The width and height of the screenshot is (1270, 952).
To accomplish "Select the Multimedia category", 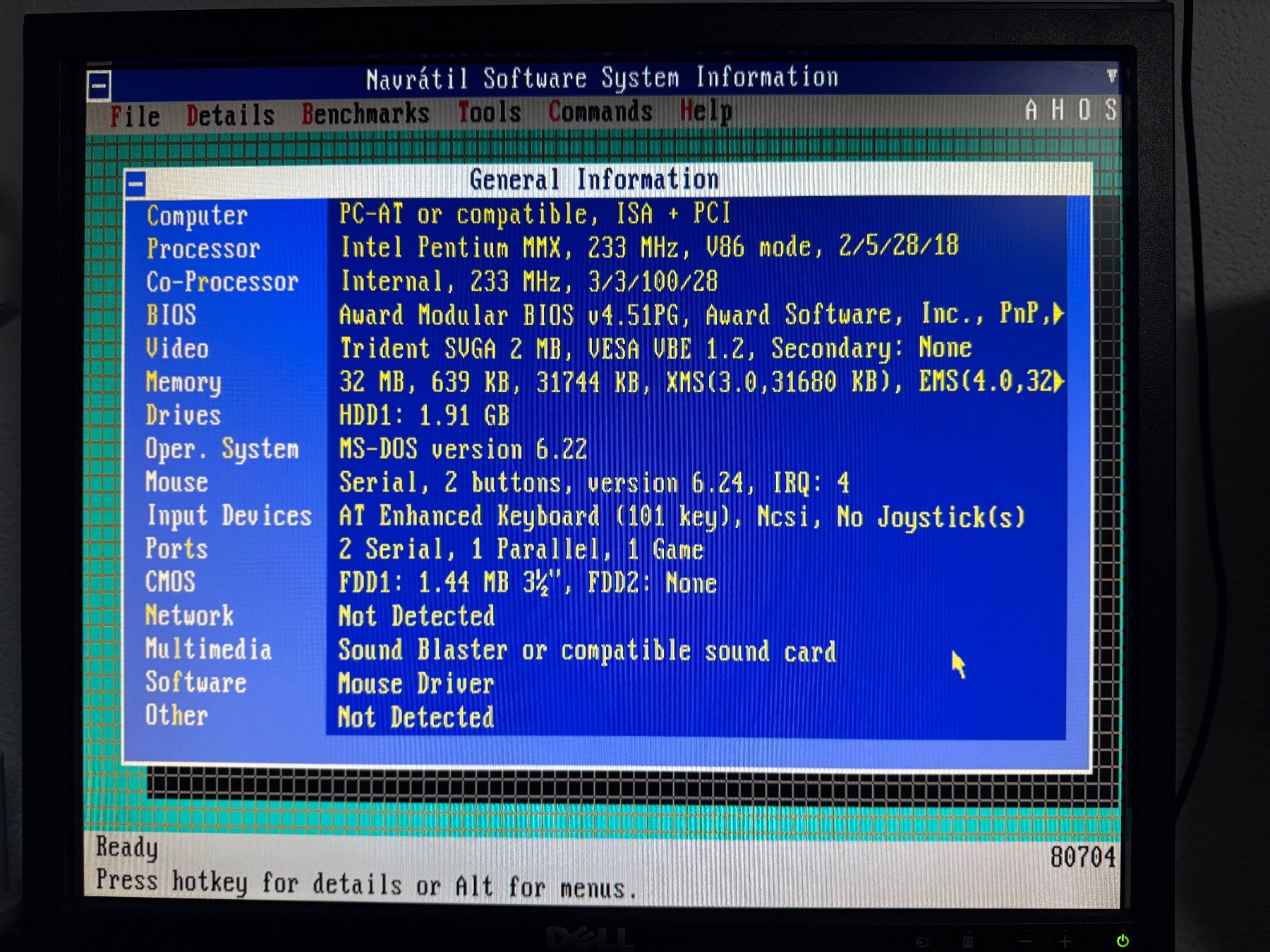I will pyautogui.click(x=208, y=649).
